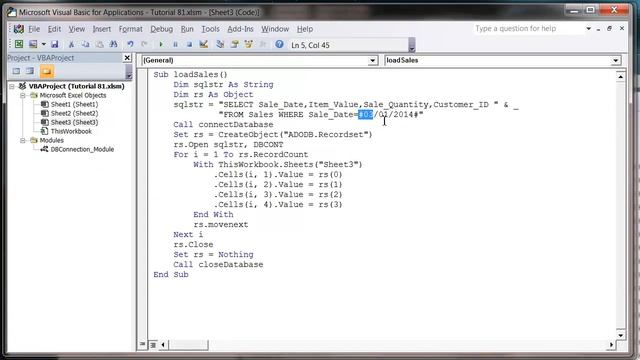This screenshot has height=360, width=640.
Task: Open Properties Window toolbar icon
Action: pos(234,44)
